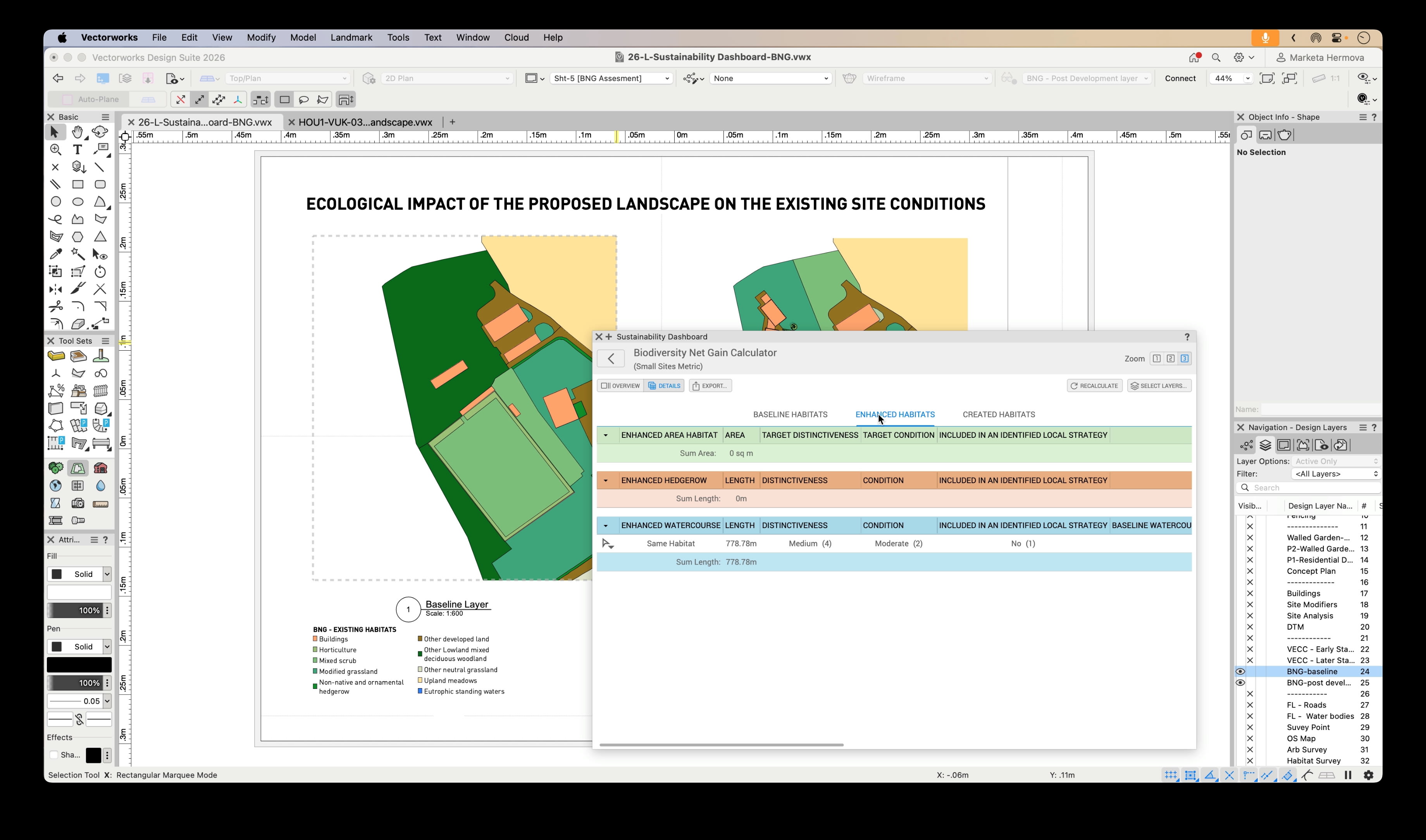
Task: Open the Sht-5 BNG Assessment layer dropdown
Action: (611, 78)
